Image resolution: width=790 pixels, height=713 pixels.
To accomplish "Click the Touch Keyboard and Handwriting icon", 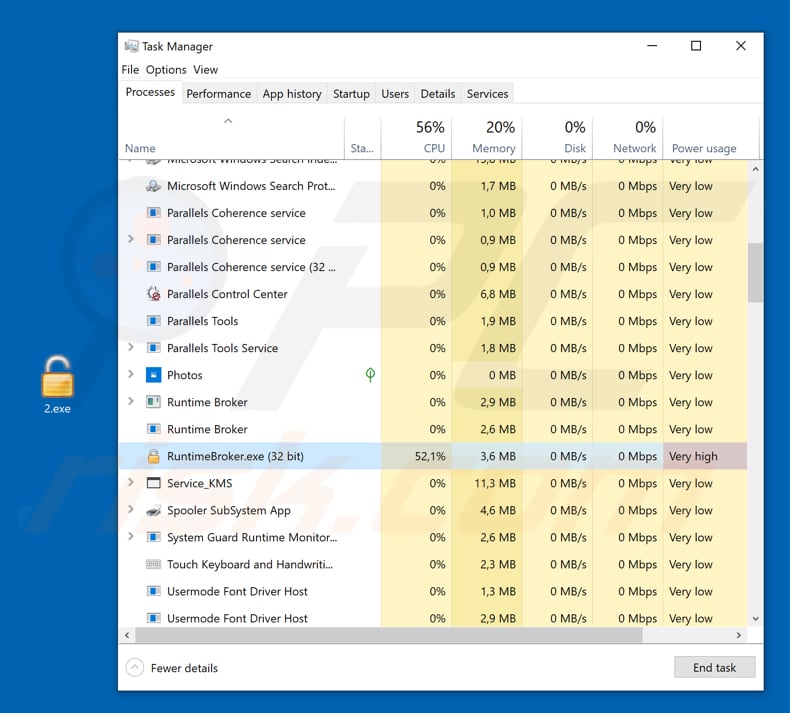I will click(154, 564).
